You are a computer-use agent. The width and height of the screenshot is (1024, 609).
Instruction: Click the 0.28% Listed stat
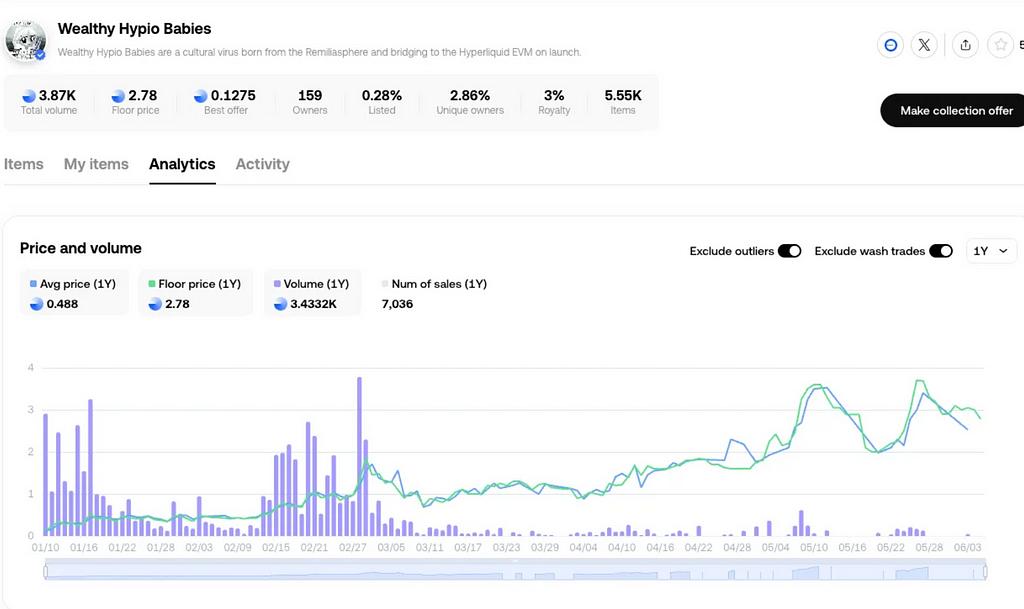[382, 102]
